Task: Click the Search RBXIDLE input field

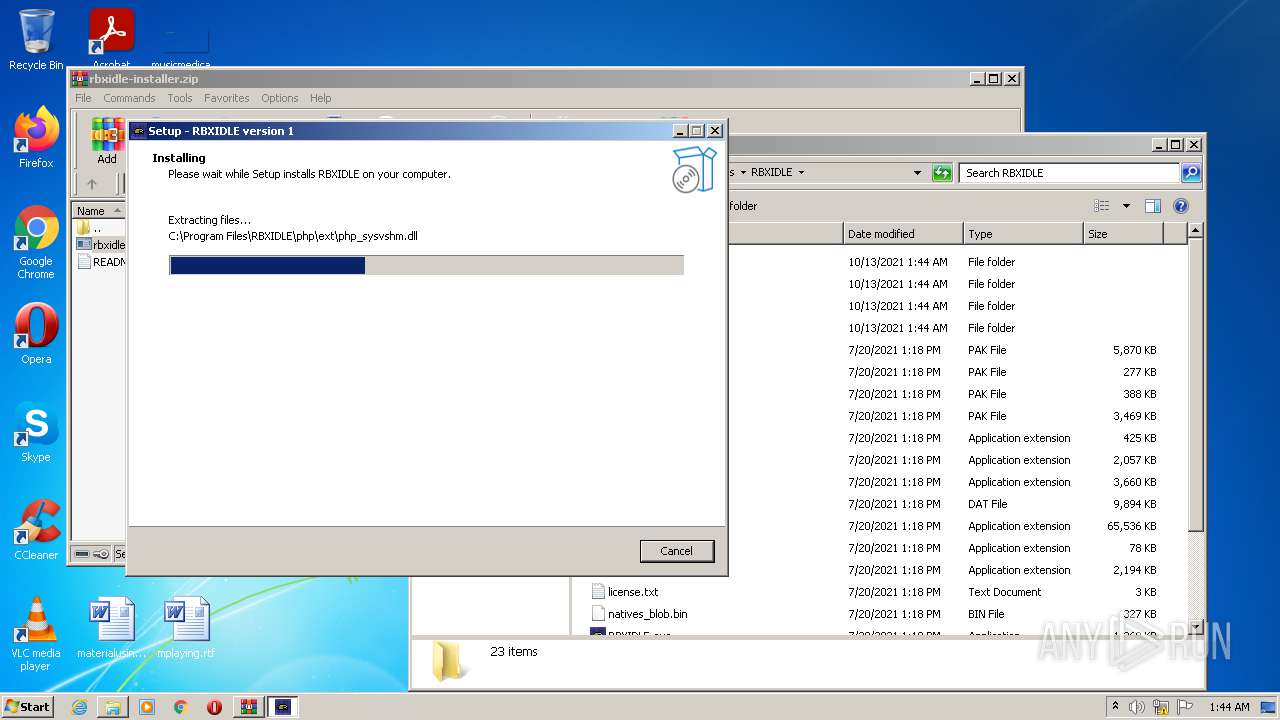Action: (x=1069, y=173)
